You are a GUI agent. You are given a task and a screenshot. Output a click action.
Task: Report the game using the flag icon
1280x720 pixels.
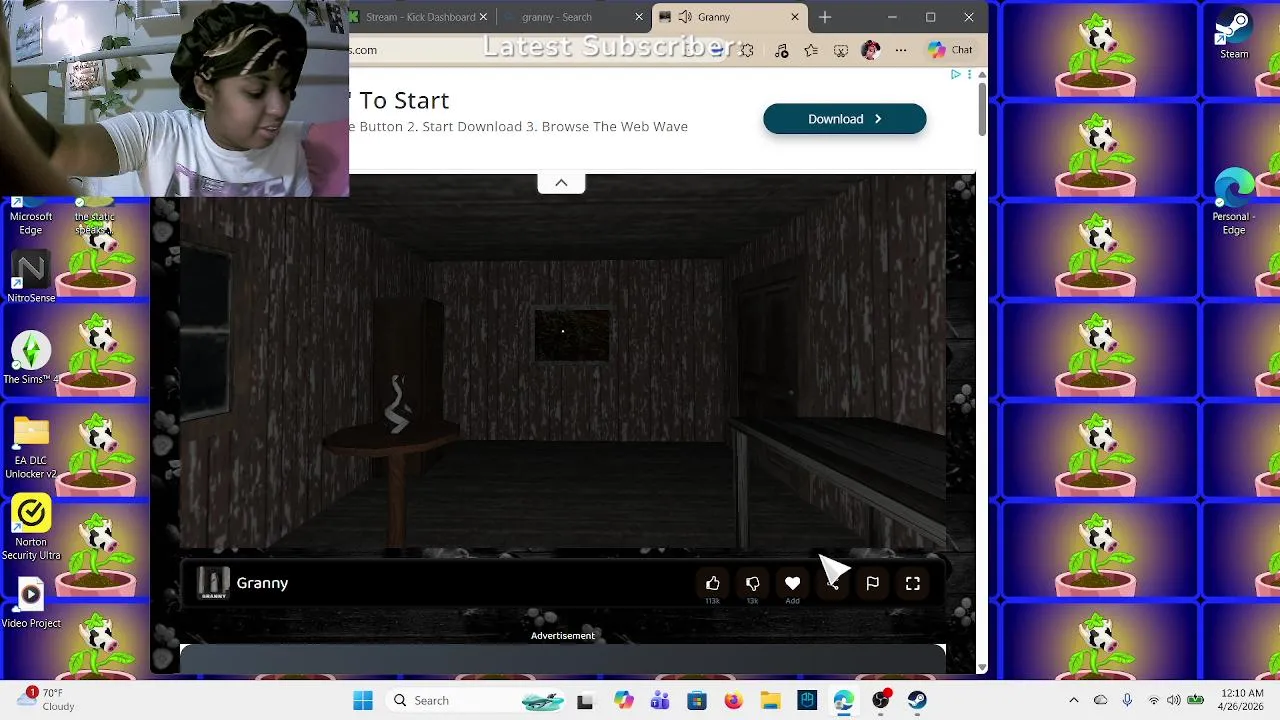point(872,583)
